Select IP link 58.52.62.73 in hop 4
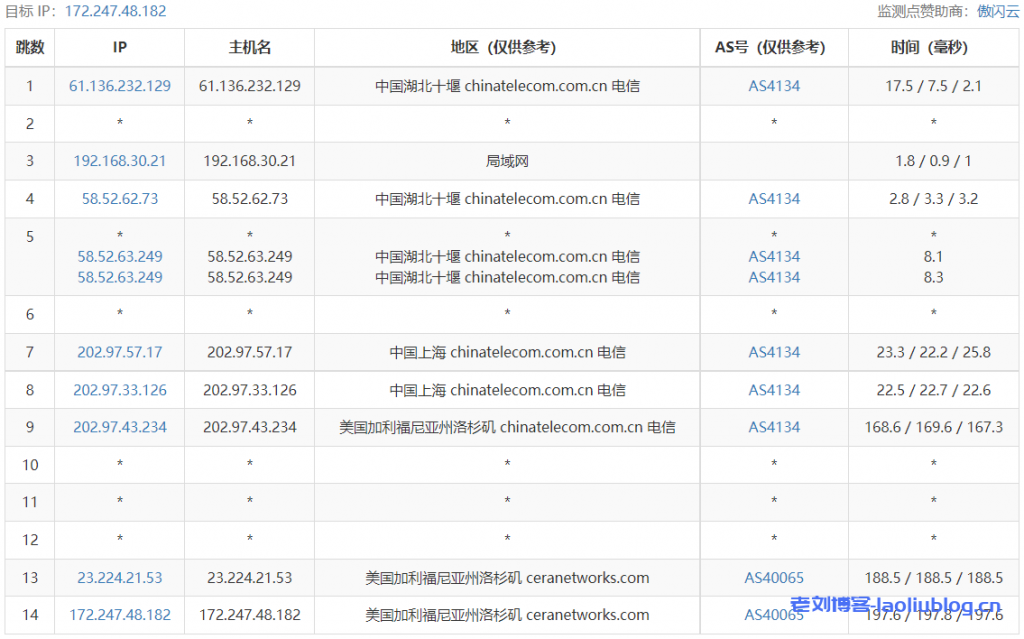 pos(120,199)
